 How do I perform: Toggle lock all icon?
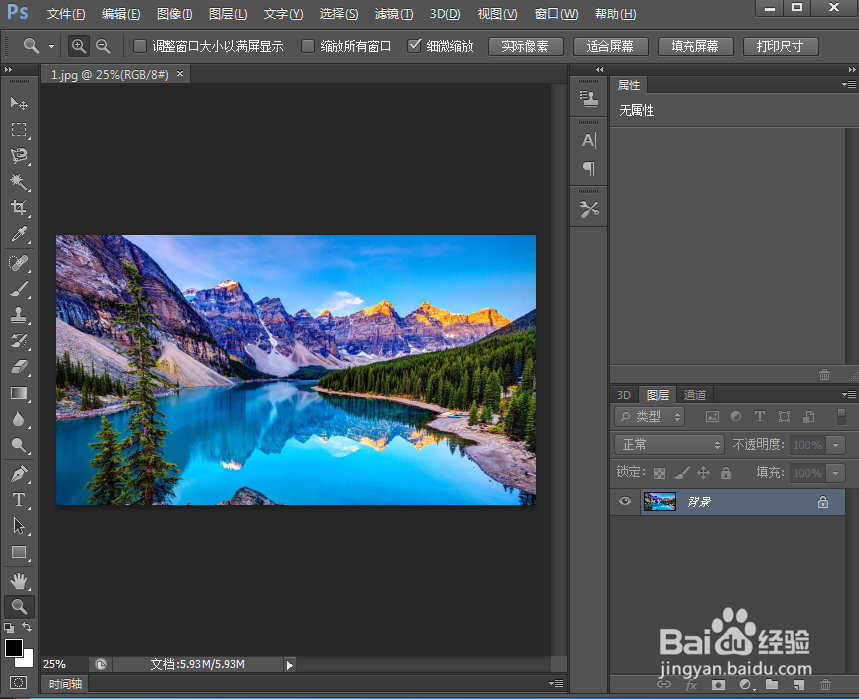point(726,473)
